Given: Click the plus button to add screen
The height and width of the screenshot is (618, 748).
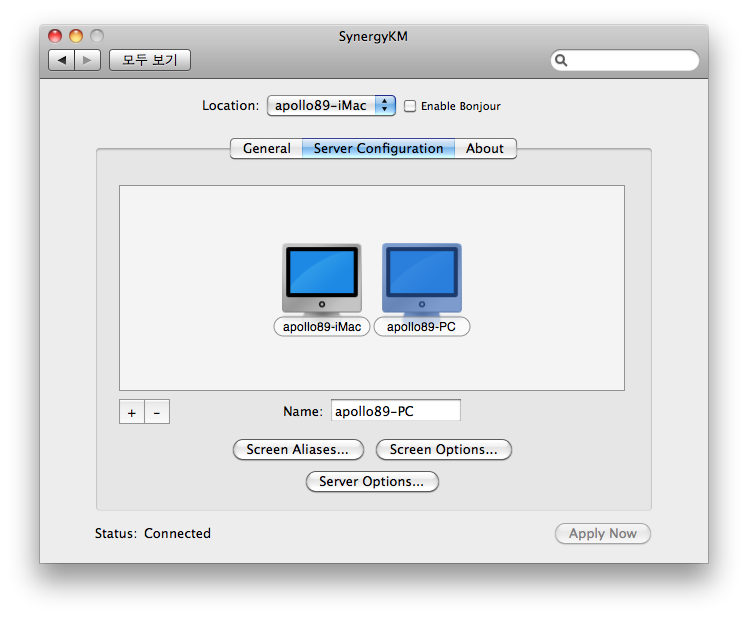Looking at the screenshot, I should tap(132, 412).
